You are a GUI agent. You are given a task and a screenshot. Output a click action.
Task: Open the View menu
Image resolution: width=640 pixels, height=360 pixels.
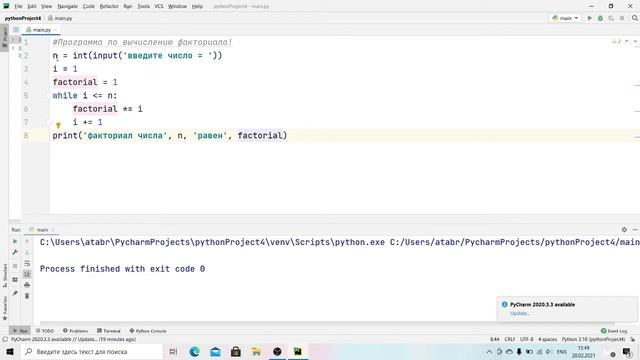click(47, 6)
